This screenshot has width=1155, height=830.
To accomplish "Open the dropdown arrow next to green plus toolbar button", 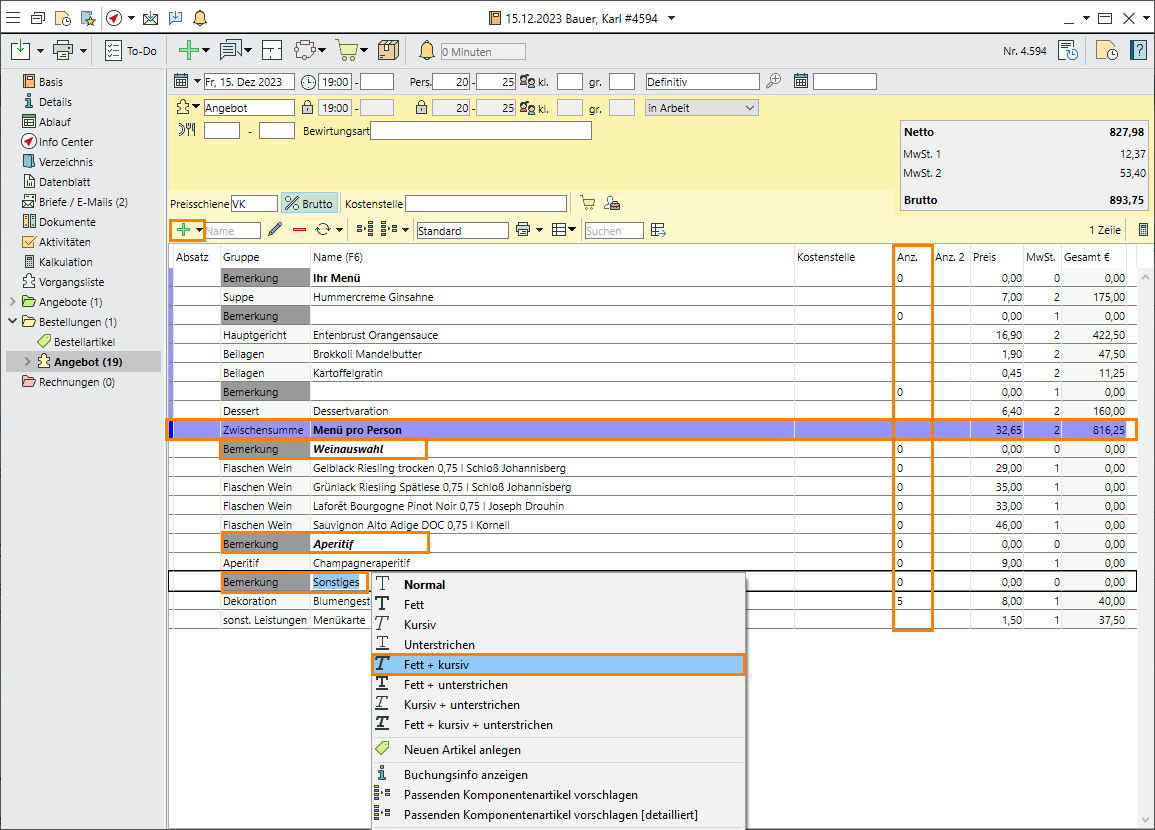I will (x=206, y=51).
